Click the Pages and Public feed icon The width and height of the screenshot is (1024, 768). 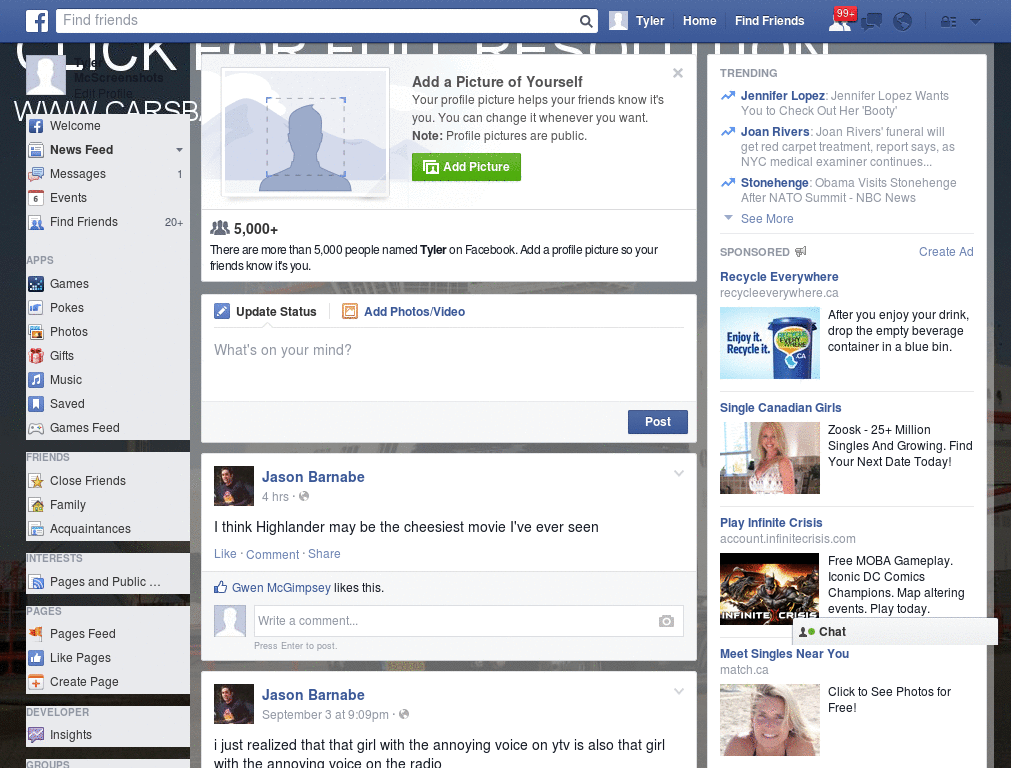[x=36, y=582]
